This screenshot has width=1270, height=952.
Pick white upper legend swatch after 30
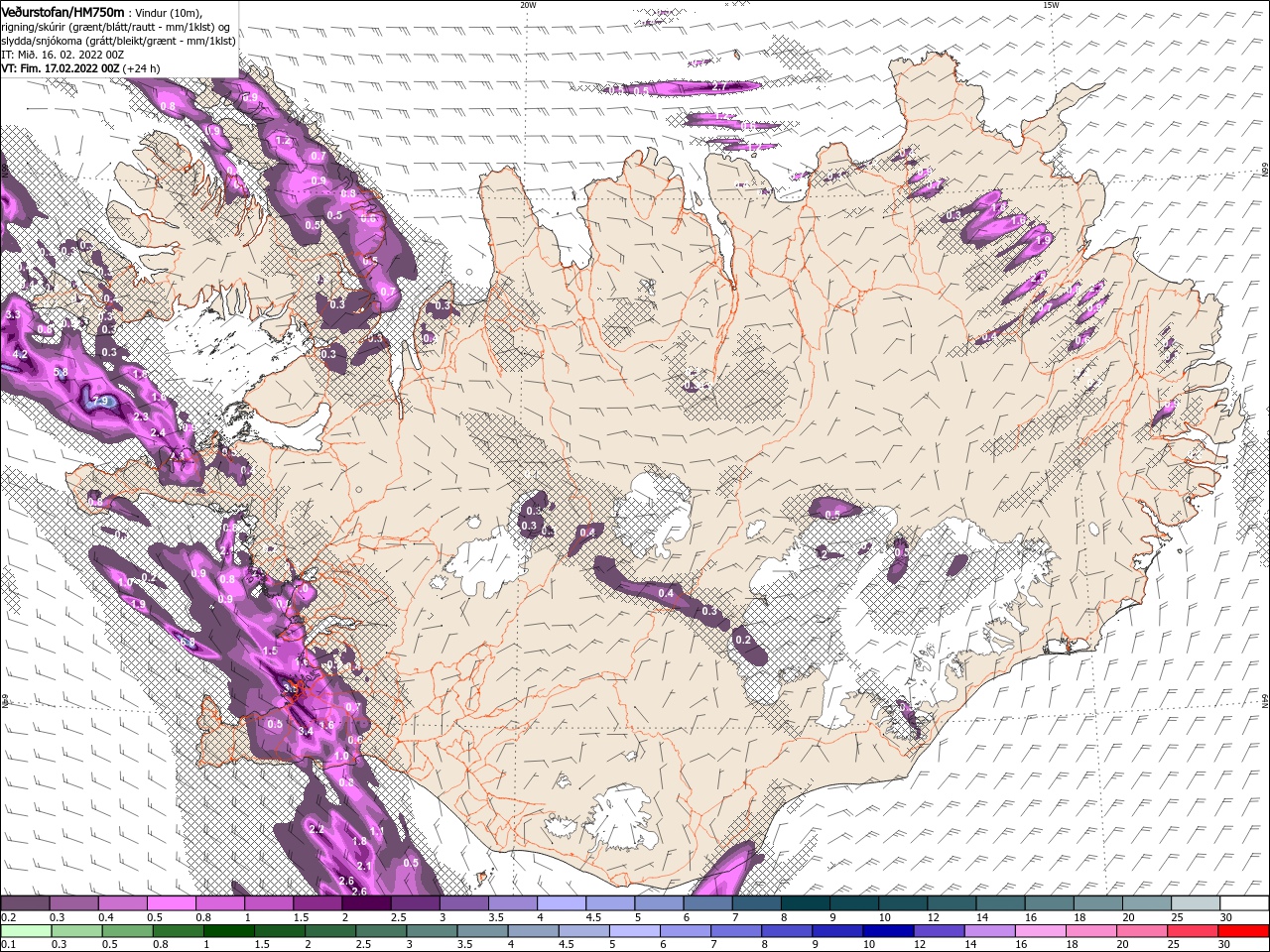pos(1243,903)
